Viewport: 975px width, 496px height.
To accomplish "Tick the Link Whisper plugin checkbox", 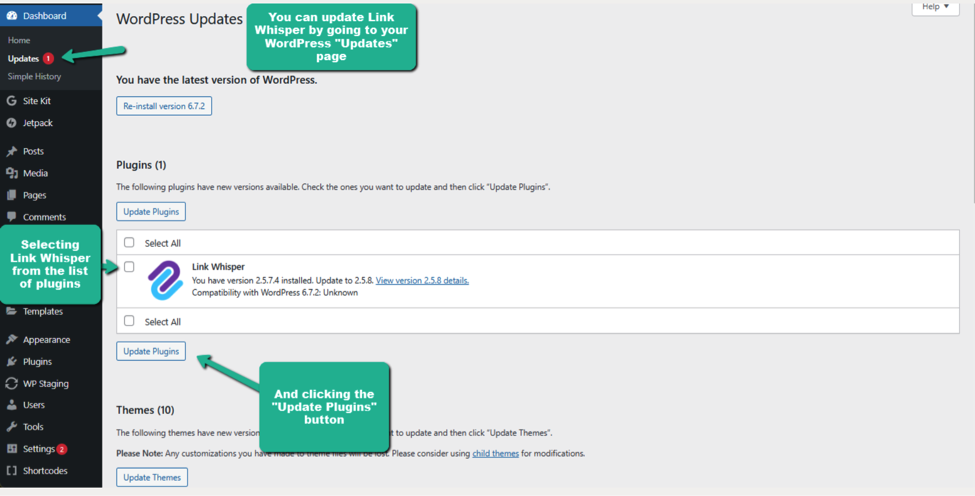I will 129,267.
